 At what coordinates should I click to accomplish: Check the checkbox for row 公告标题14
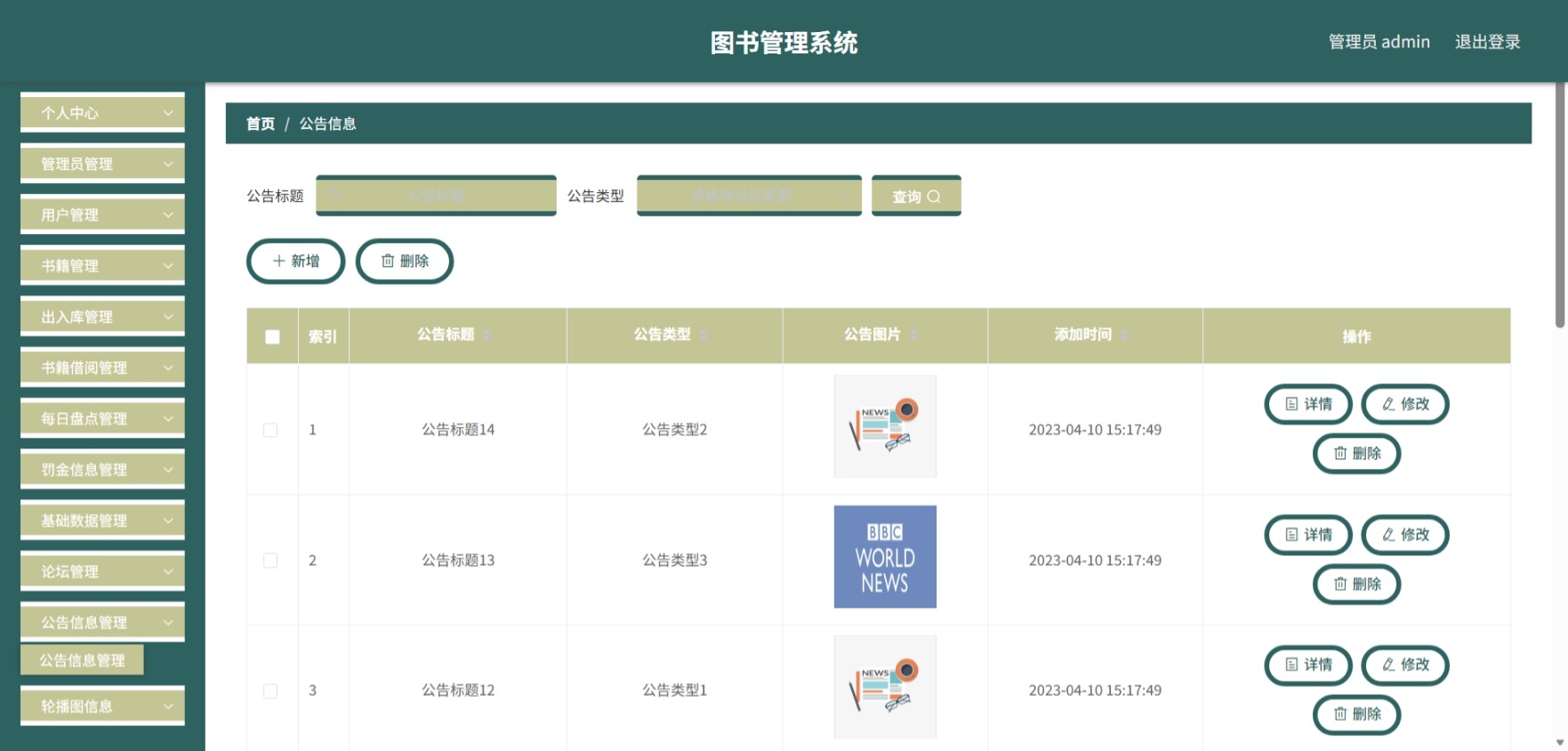(x=270, y=430)
